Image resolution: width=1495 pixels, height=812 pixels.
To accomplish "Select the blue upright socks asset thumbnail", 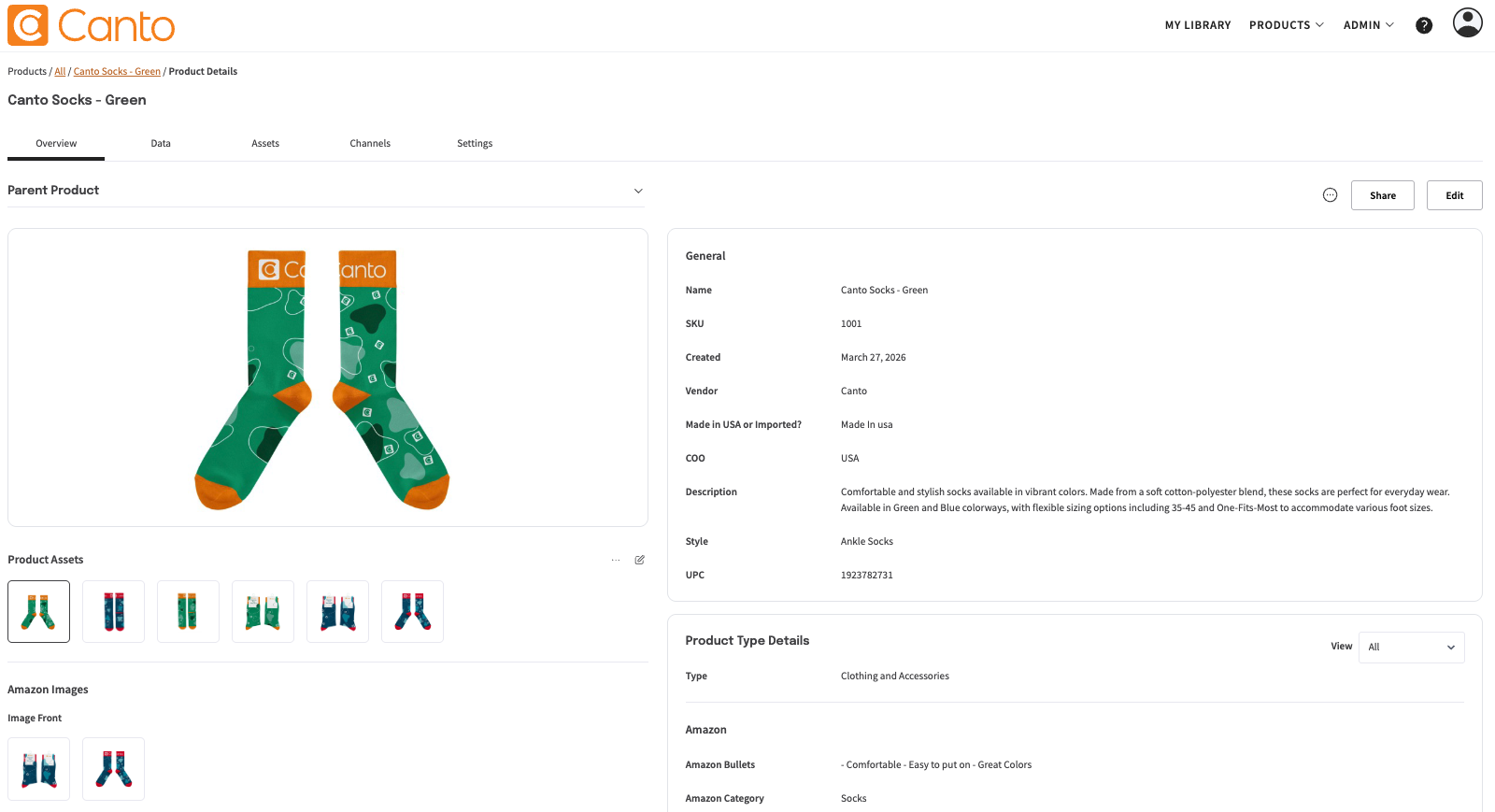I will pyautogui.click(x=113, y=611).
